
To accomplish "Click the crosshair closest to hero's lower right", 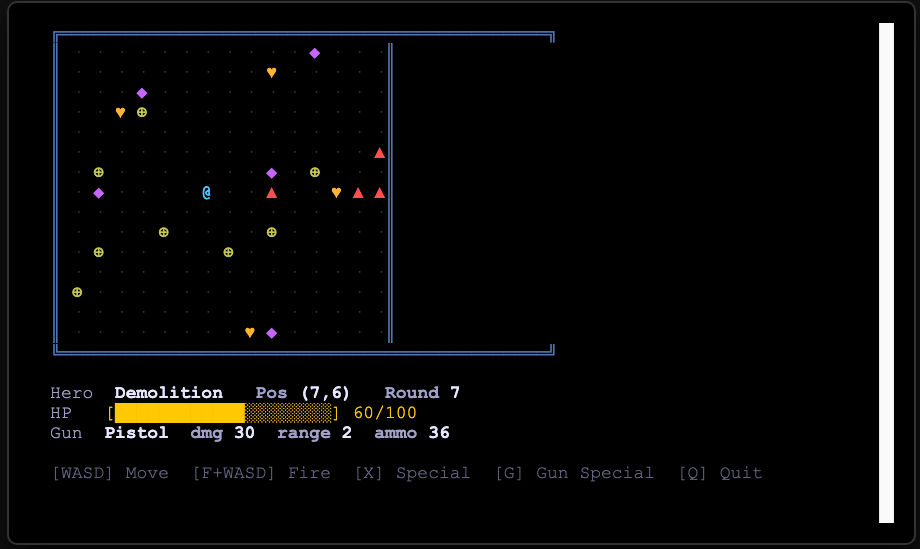I will pyautogui.click(x=228, y=252).
